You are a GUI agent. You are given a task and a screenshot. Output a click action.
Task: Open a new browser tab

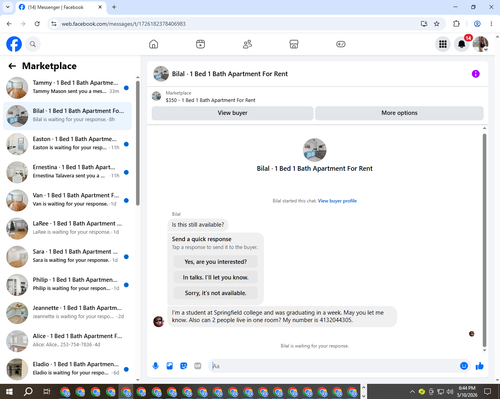click(114, 7)
